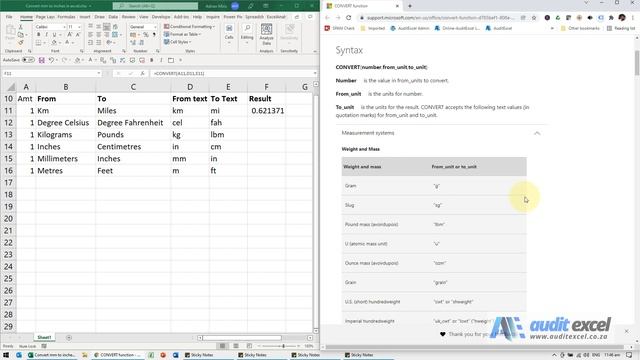Open the Other bookmarks folder
Image resolution: width=640 pixels, height=360 pixels.
pos(580,29)
